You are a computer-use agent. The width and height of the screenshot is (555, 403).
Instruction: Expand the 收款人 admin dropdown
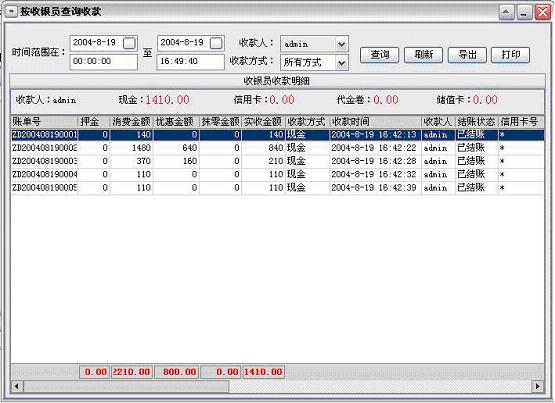tap(341, 44)
